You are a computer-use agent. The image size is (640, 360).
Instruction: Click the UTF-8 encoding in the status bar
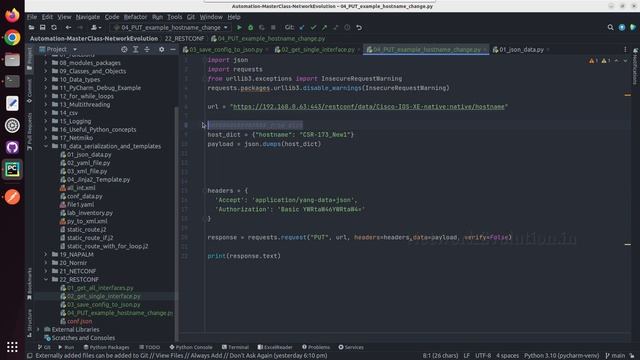pyautogui.click(x=483, y=356)
